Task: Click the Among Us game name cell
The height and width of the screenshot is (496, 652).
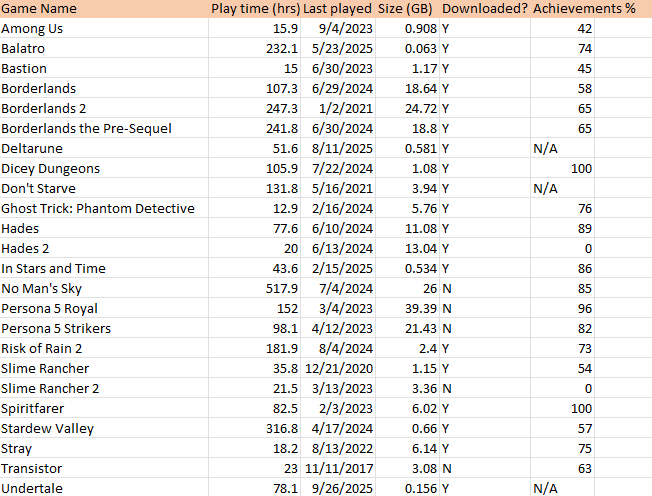Action: [x=32, y=29]
